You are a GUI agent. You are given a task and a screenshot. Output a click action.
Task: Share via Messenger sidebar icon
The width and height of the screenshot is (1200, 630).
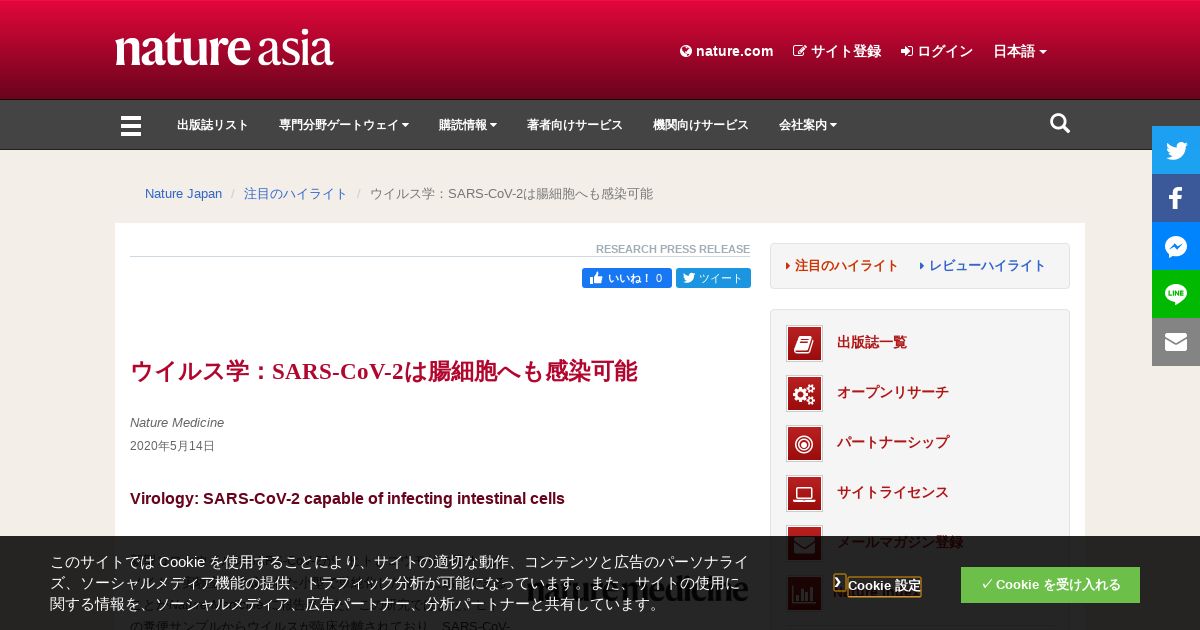coord(1176,246)
